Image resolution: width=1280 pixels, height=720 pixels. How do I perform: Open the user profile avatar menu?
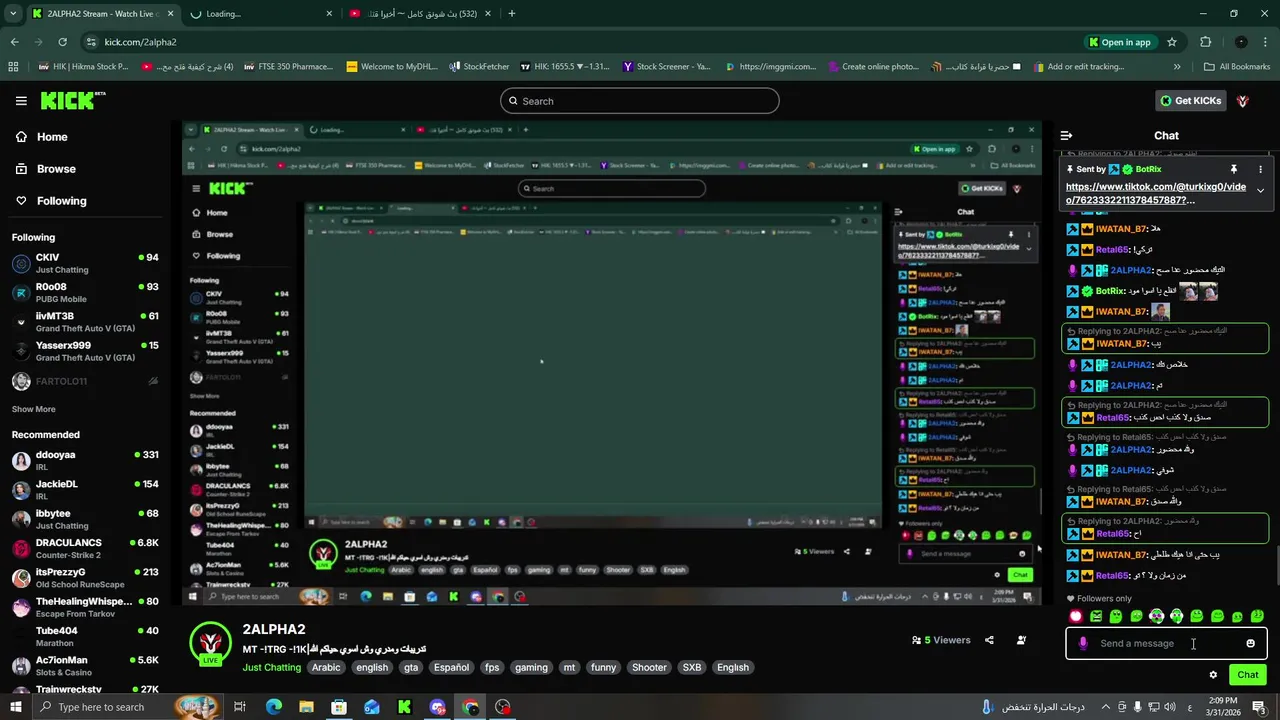1243,101
